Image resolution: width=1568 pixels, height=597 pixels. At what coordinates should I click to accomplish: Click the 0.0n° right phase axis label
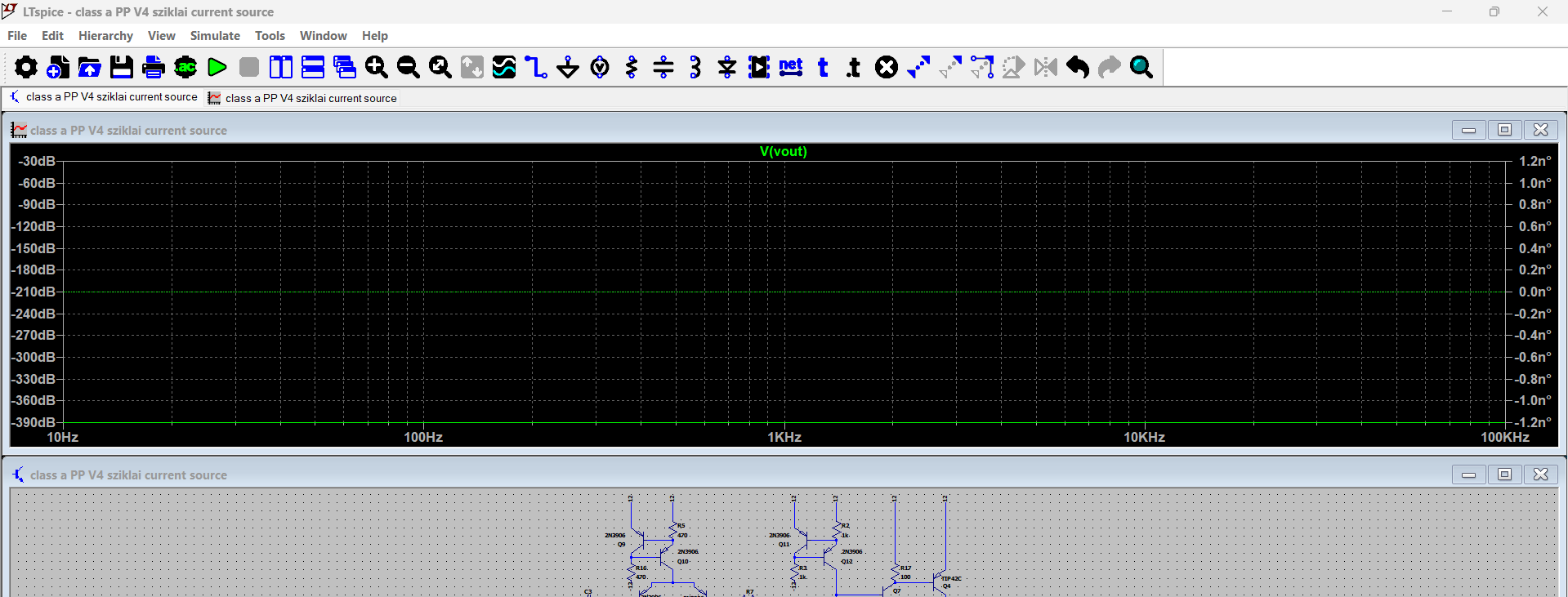[x=1534, y=292]
